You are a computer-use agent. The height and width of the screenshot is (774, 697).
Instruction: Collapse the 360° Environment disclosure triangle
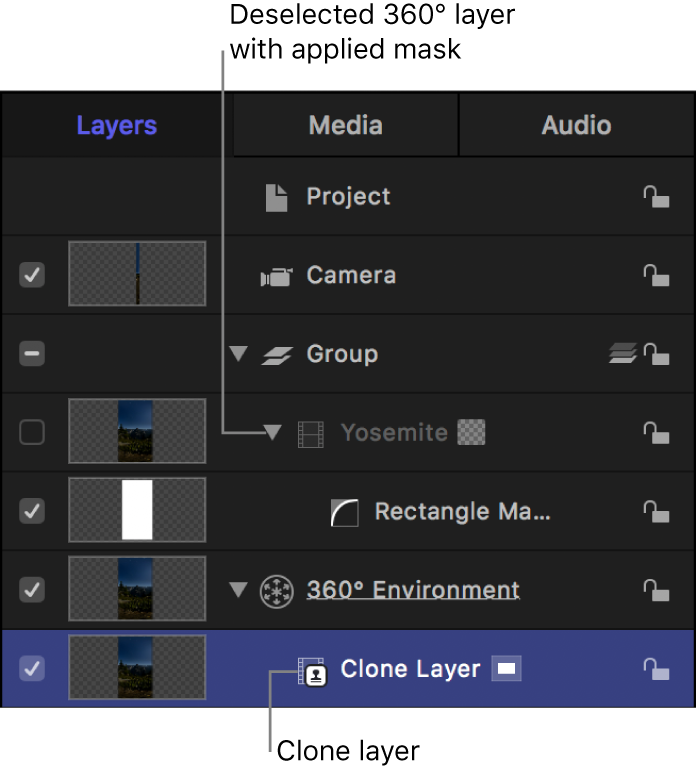[x=238, y=590]
